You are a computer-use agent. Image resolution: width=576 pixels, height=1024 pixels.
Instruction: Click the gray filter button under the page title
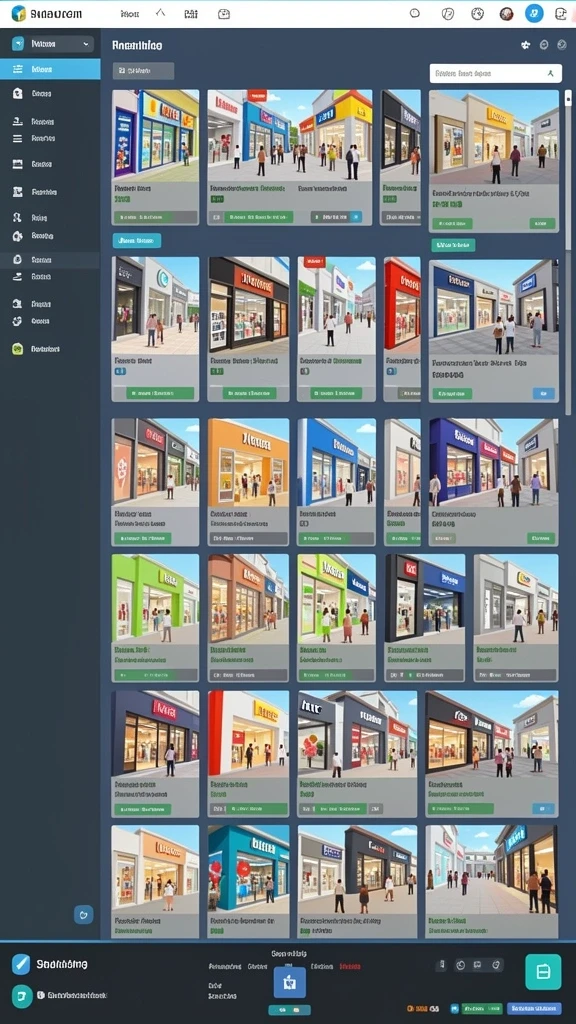pyautogui.click(x=143, y=71)
